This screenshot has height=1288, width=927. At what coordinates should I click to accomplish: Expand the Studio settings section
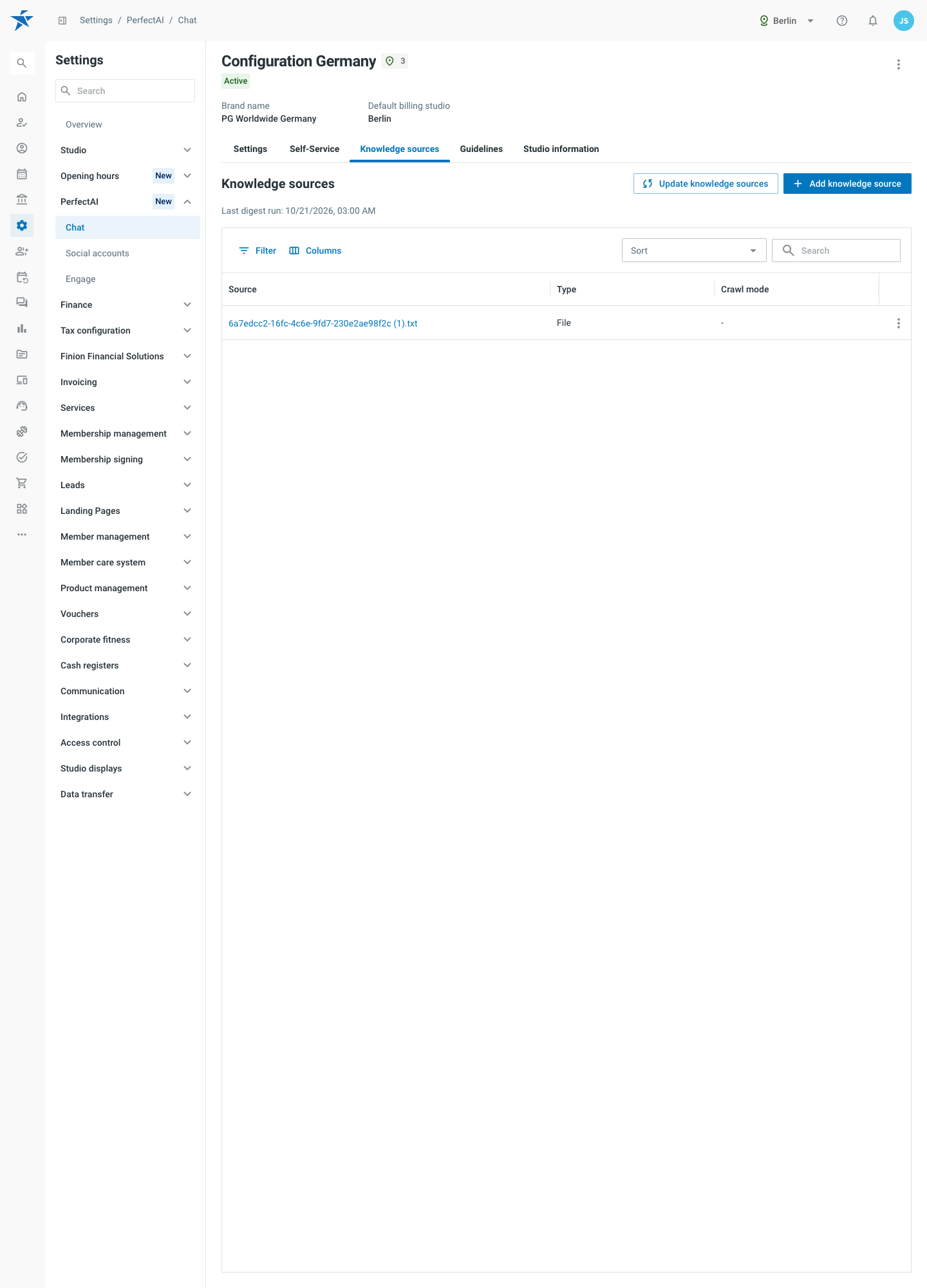tap(126, 150)
